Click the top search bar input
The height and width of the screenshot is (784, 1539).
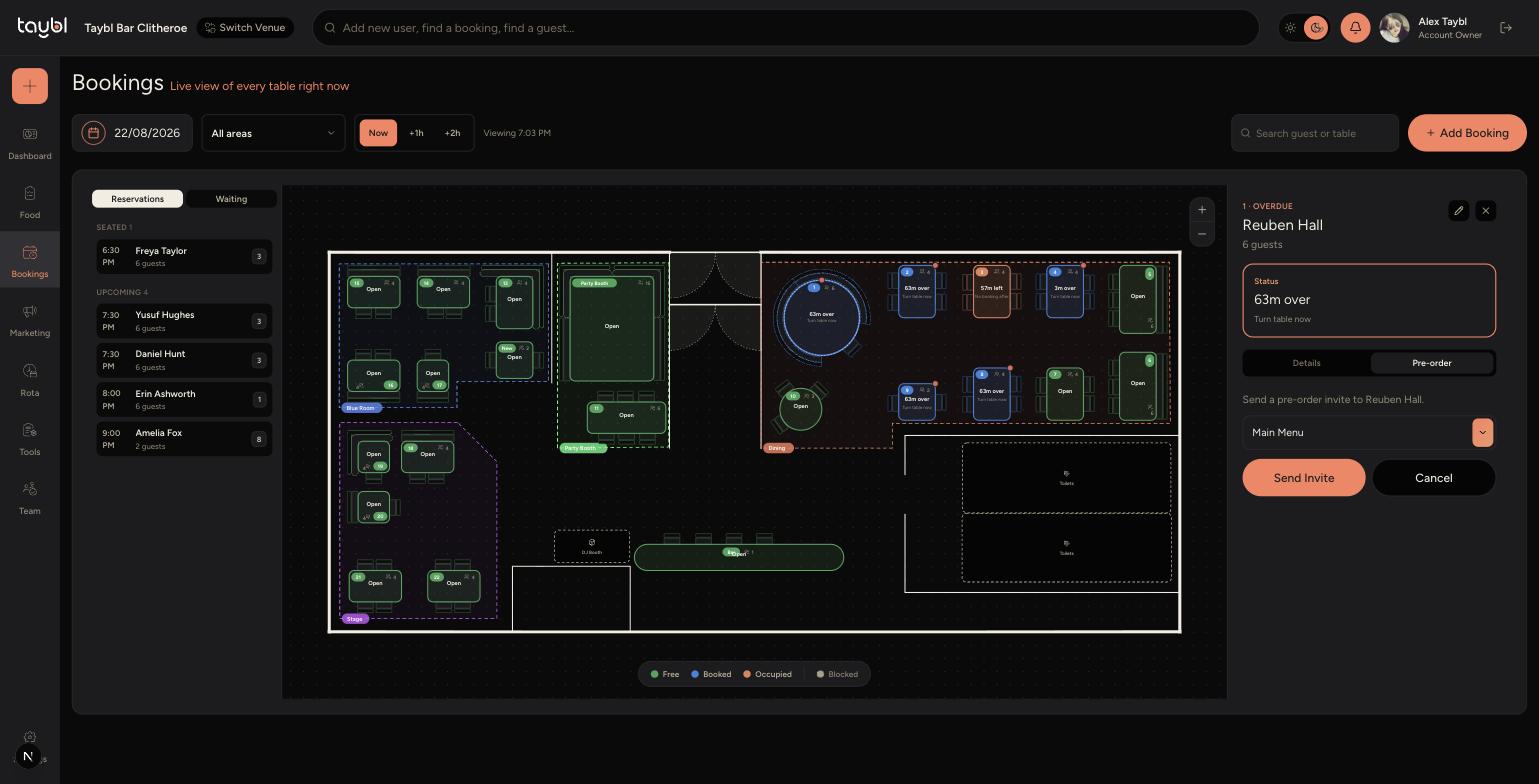pos(785,28)
